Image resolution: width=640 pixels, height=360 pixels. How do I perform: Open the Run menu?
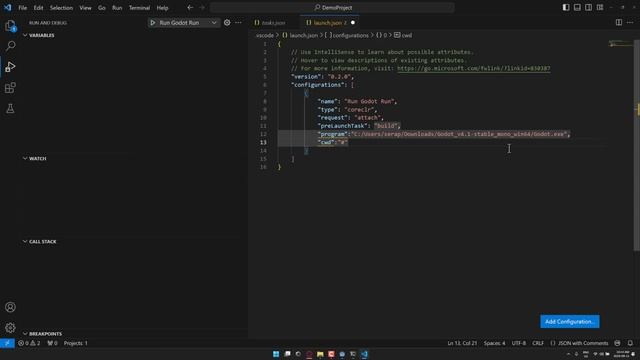[117, 8]
